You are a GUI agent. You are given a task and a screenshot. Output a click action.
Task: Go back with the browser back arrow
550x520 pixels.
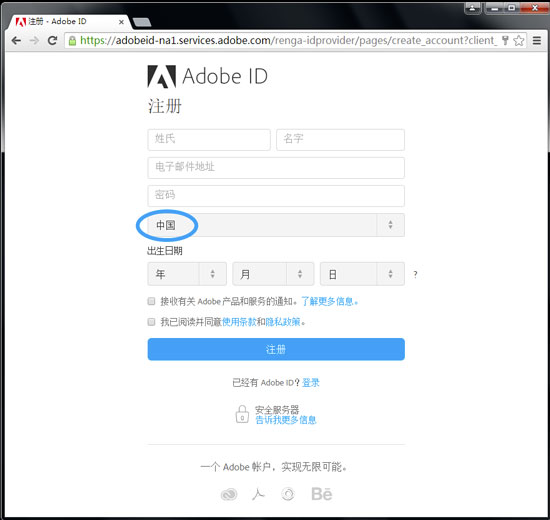(x=16, y=41)
